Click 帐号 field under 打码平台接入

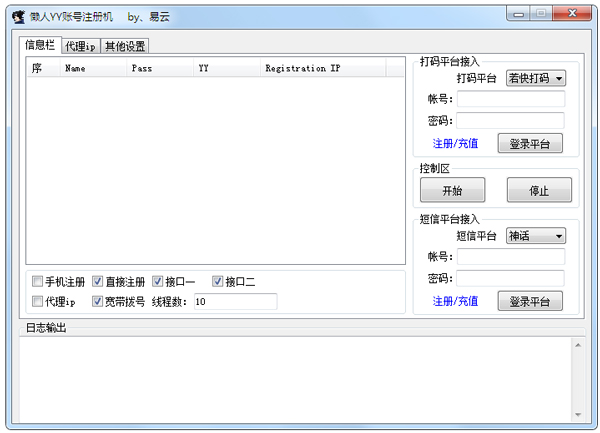(x=511, y=99)
